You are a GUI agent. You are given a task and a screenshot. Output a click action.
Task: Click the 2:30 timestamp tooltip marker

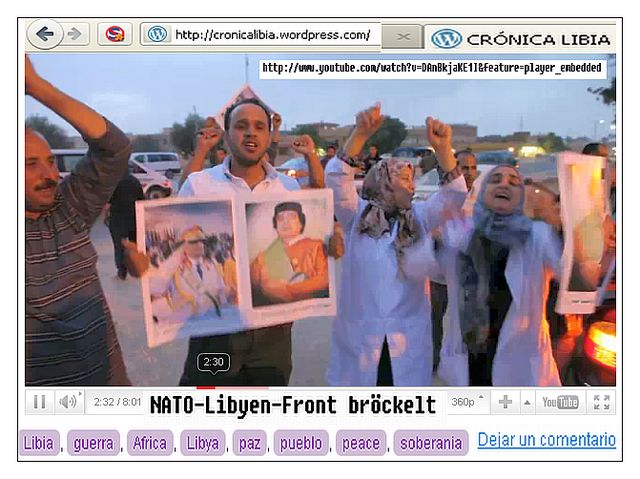[213, 362]
